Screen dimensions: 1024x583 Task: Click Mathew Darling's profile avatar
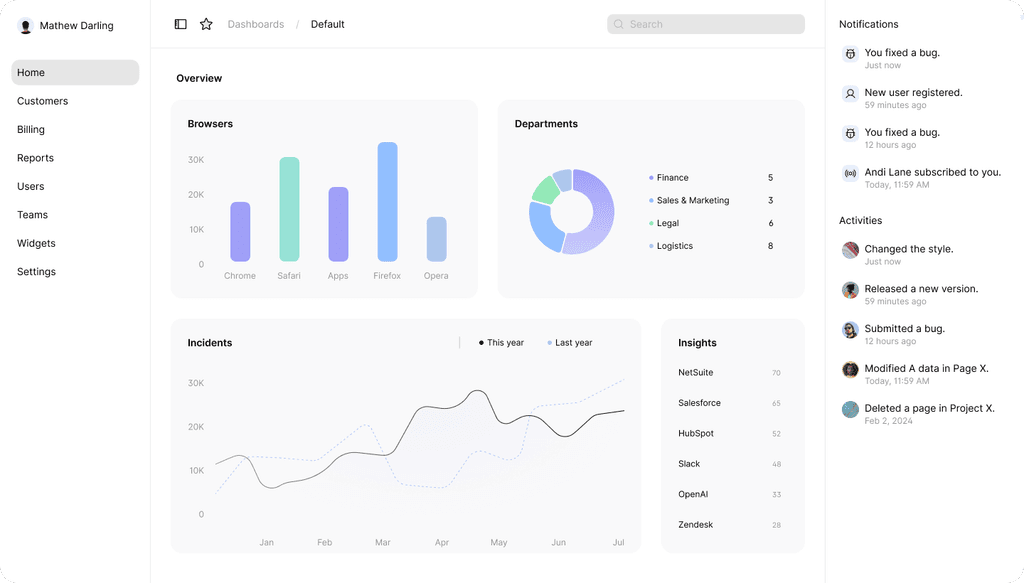pyautogui.click(x=26, y=26)
